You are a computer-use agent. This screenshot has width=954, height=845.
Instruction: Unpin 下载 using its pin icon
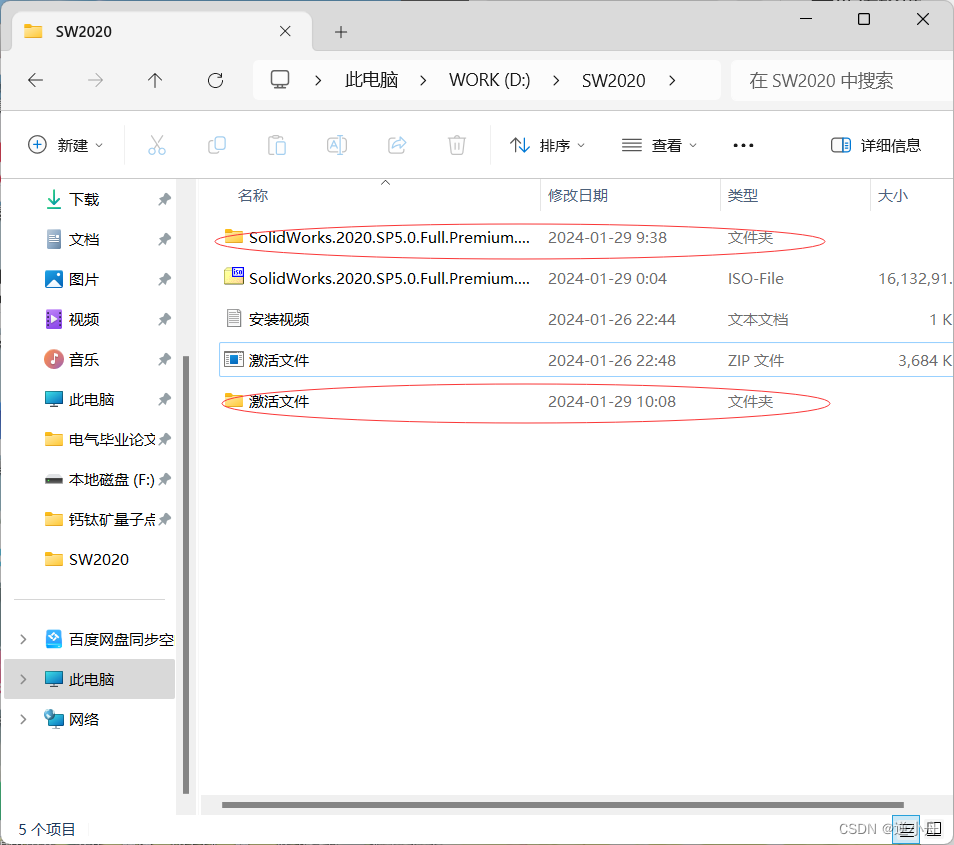pos(164,200)
